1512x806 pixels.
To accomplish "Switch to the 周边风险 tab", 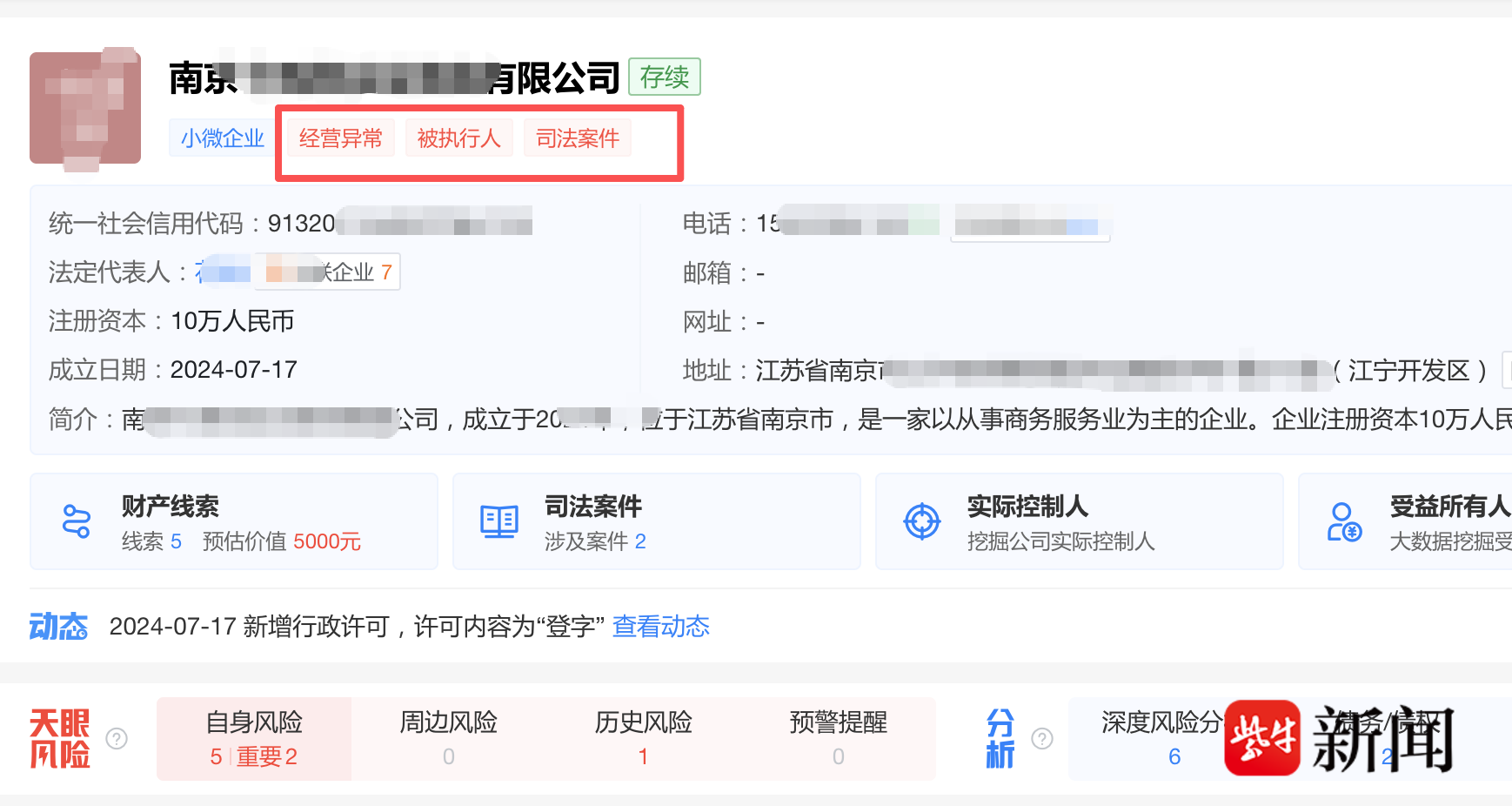I will point(448,738).
